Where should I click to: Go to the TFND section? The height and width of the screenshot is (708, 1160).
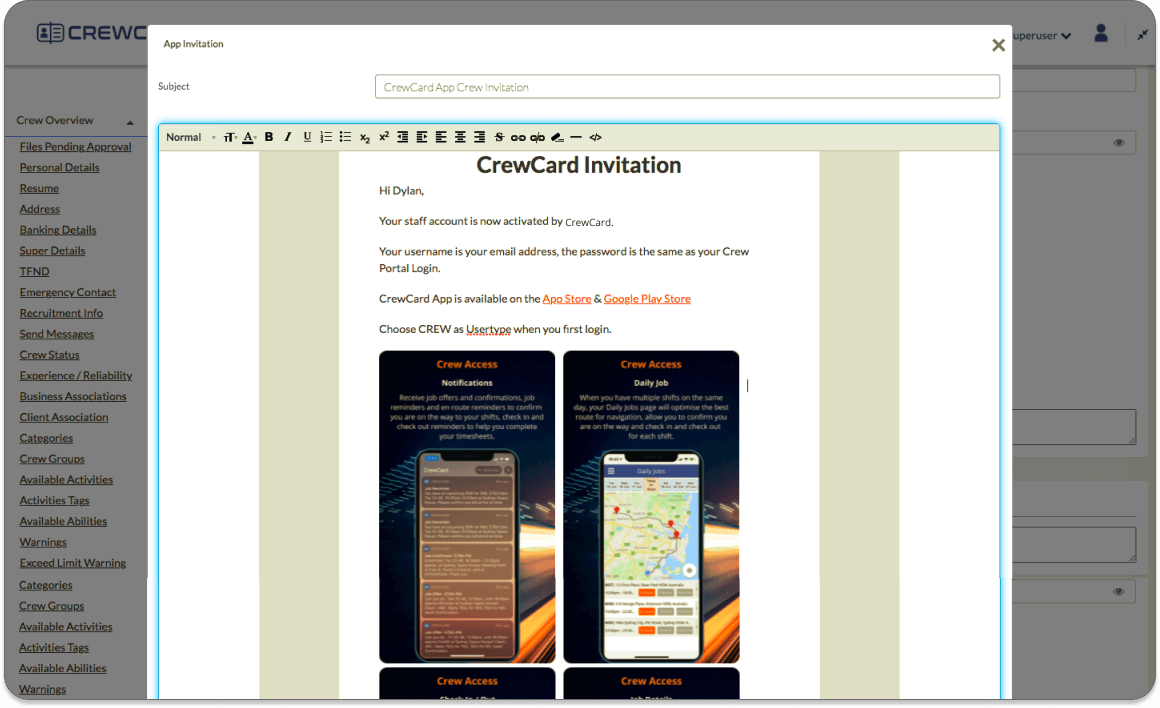point(35,271)
